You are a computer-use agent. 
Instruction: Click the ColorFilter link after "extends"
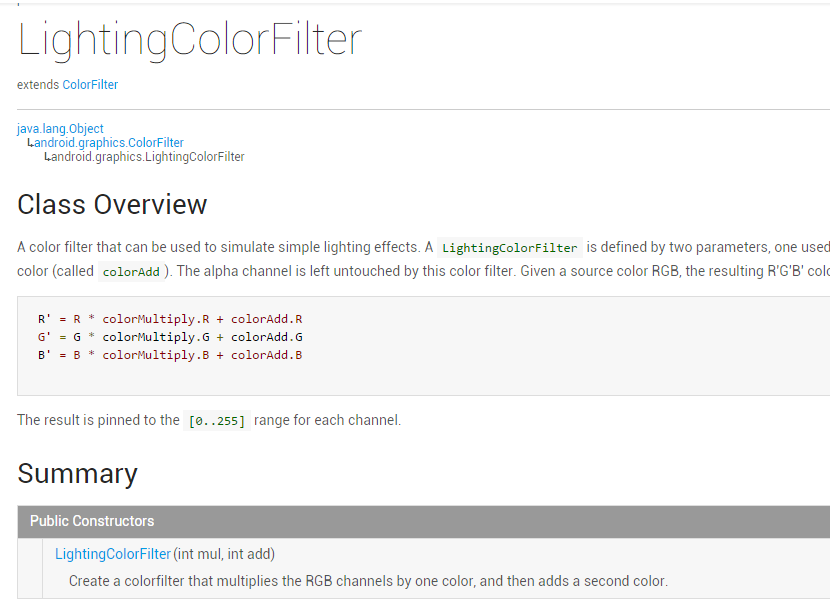click(x=90, y=85)
